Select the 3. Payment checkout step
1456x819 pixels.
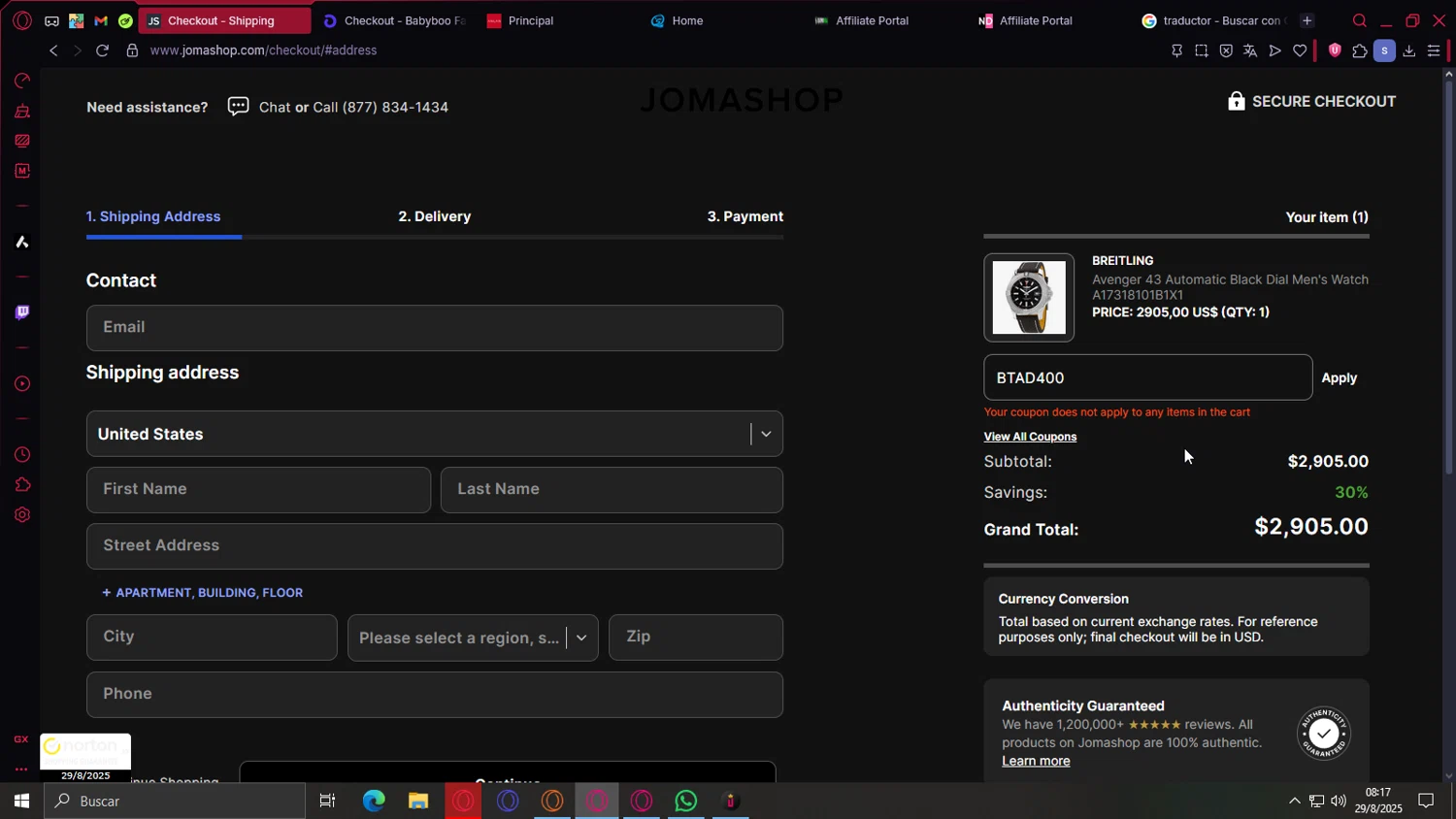pyautogui.click(x=745, y=216)
